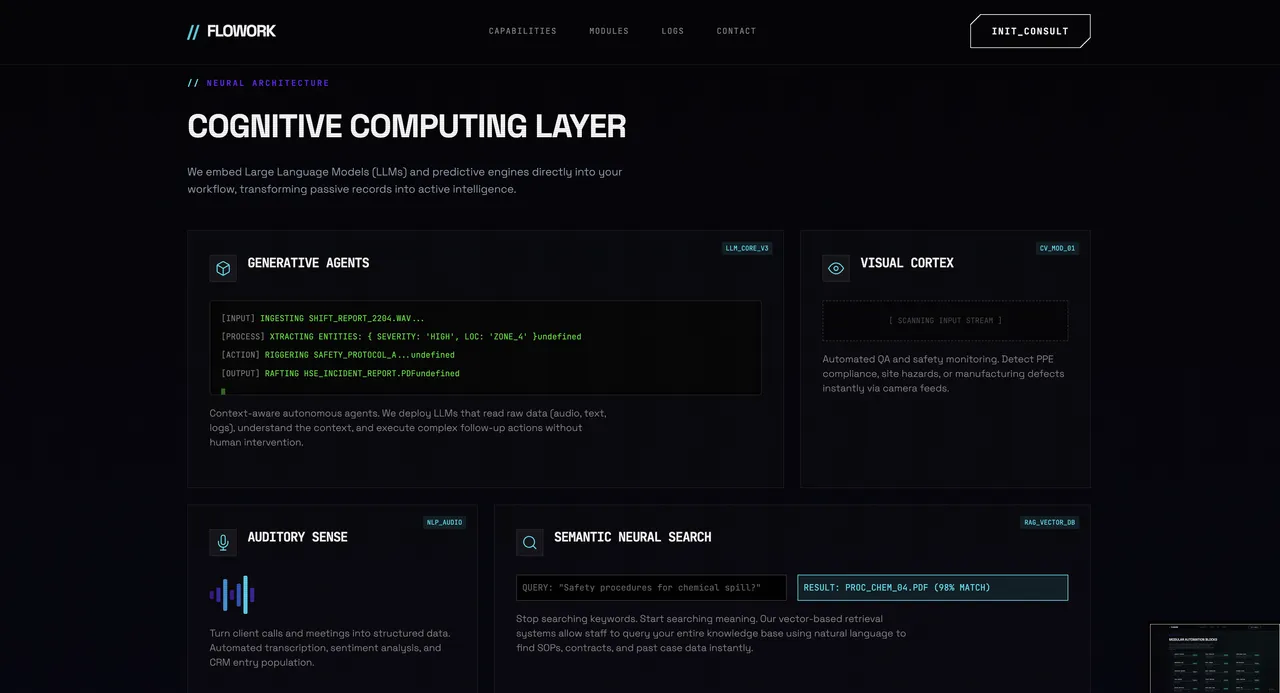1280x693 pixels.
Task: Click the CV_MOD_01 tag badge
Action: (x=1057, y=248)
